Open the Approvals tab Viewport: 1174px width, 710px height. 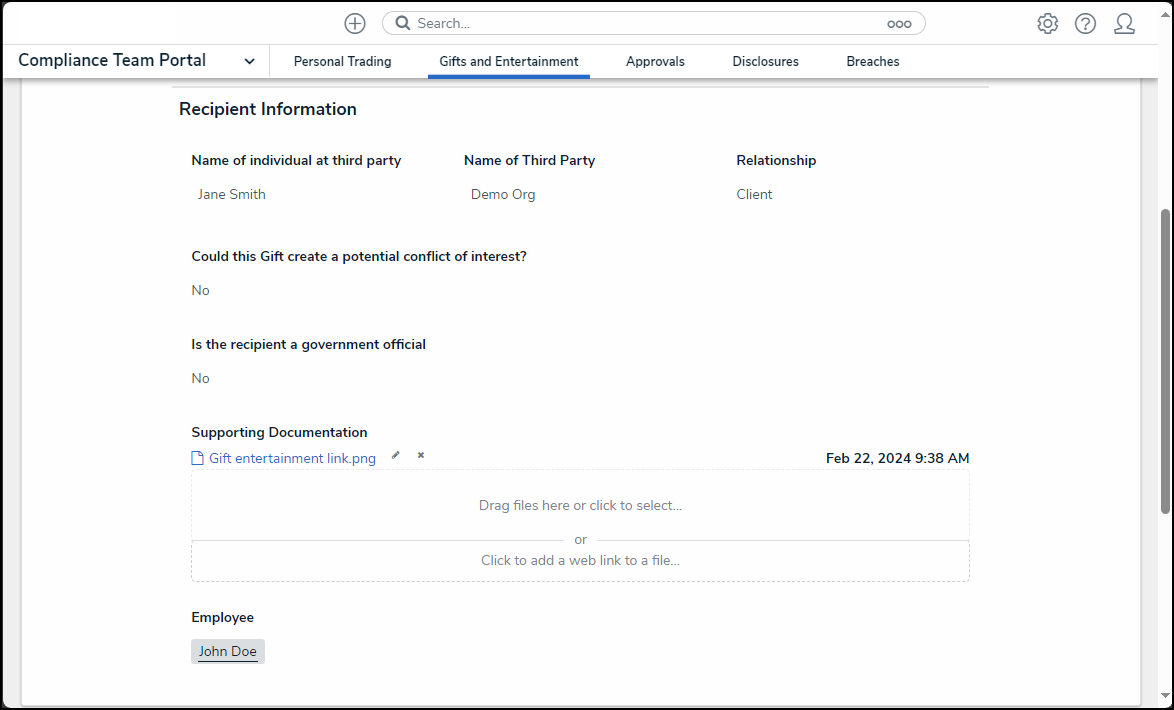tap(655, 61)
